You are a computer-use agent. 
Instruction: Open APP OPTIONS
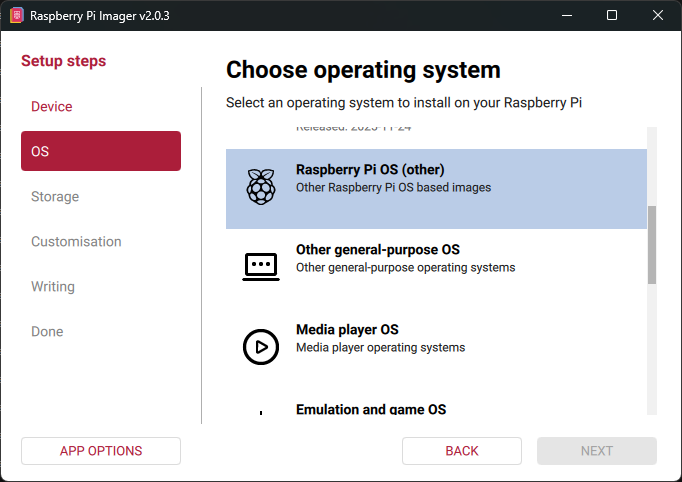coord(101,451)
